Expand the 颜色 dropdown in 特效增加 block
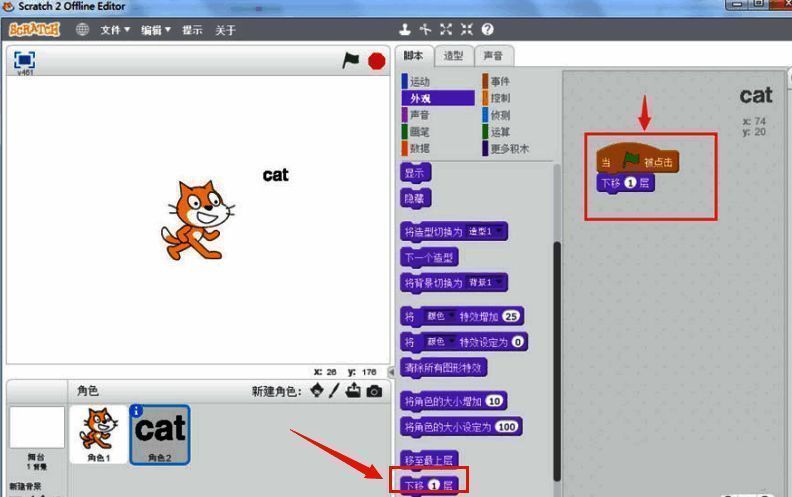The image size is (792, 497). (x=437, y=317)
